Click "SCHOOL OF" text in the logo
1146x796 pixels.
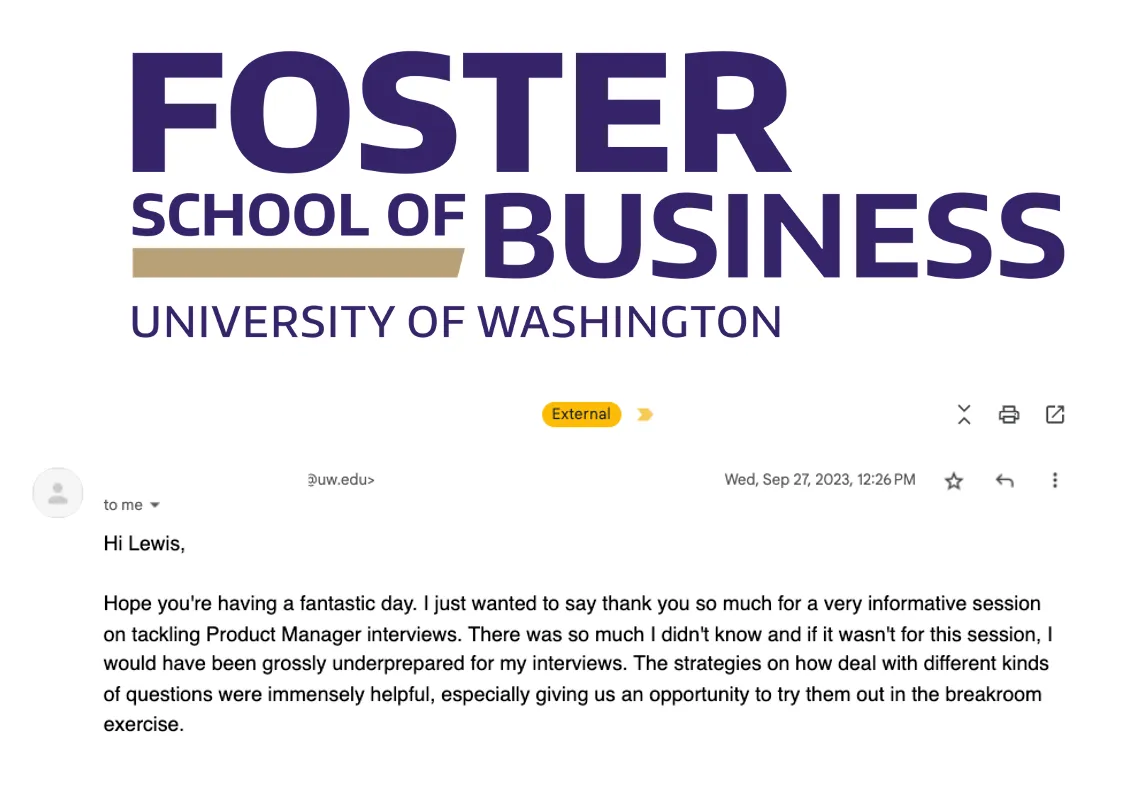pyautogui.click(x=299, y=216)
